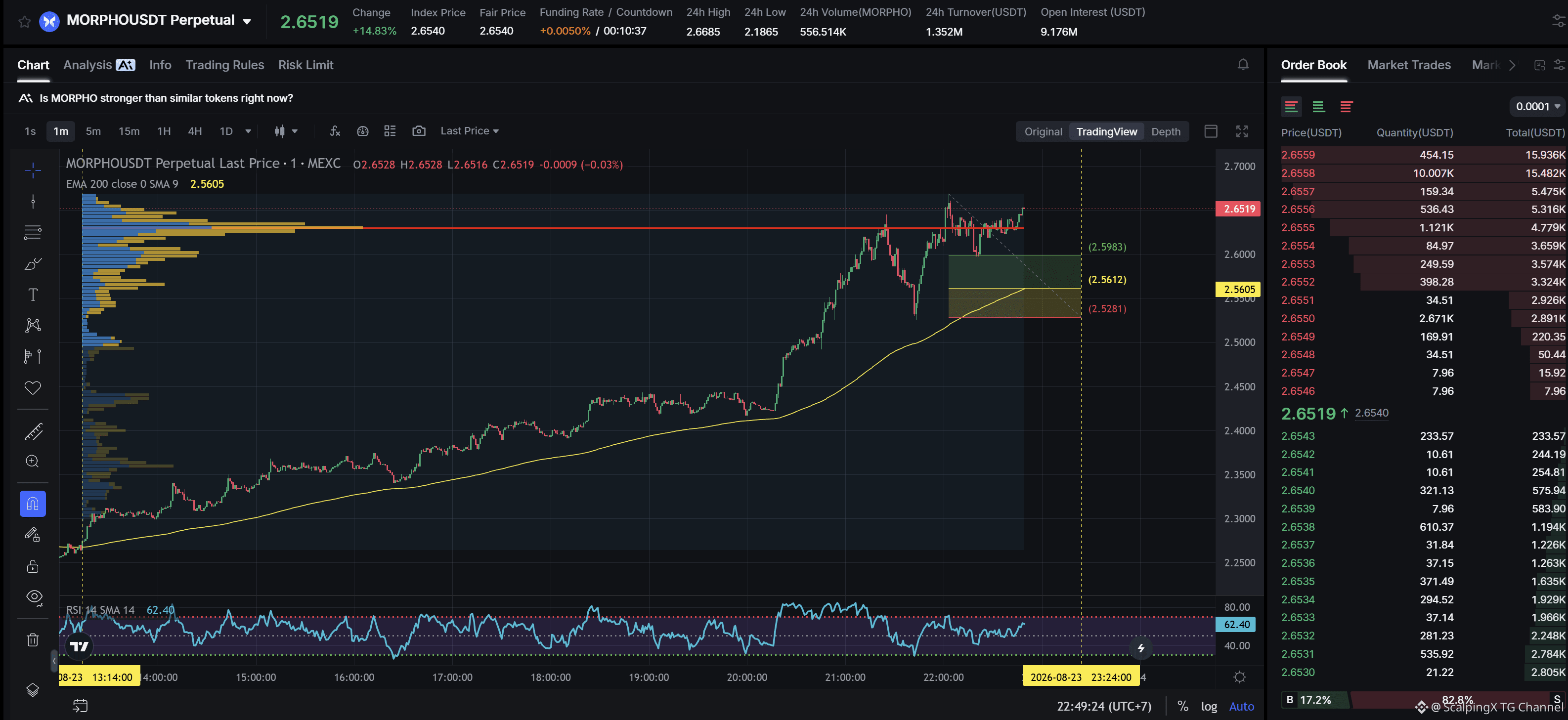Add MORPHOUSDT to favorites with star
1568x720 pixels.
pyautogui.click(x=24, y=22)
